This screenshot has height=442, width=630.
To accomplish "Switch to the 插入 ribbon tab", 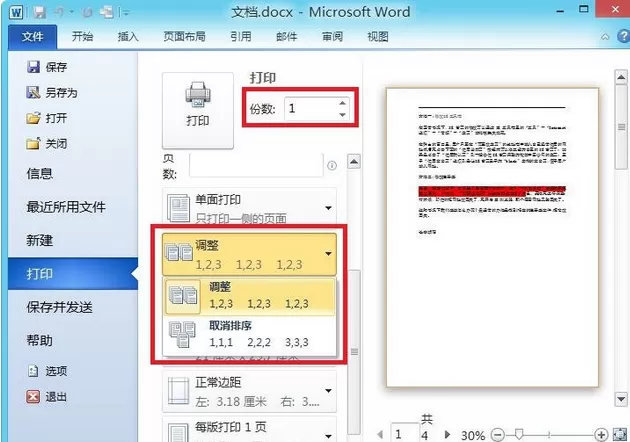I will 128,37.
